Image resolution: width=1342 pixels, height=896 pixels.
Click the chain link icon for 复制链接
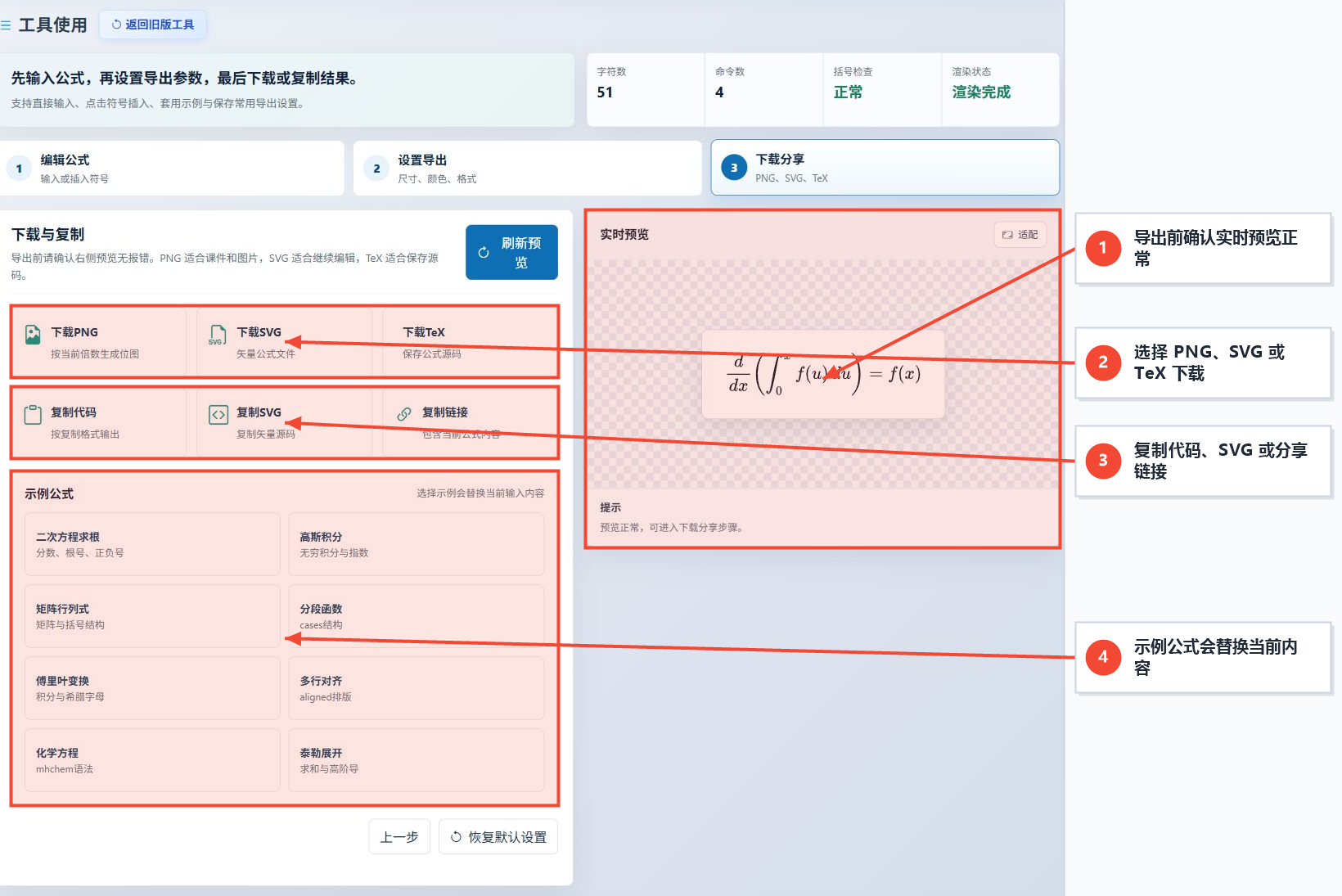pyautogui.click(x=404, y=414)
